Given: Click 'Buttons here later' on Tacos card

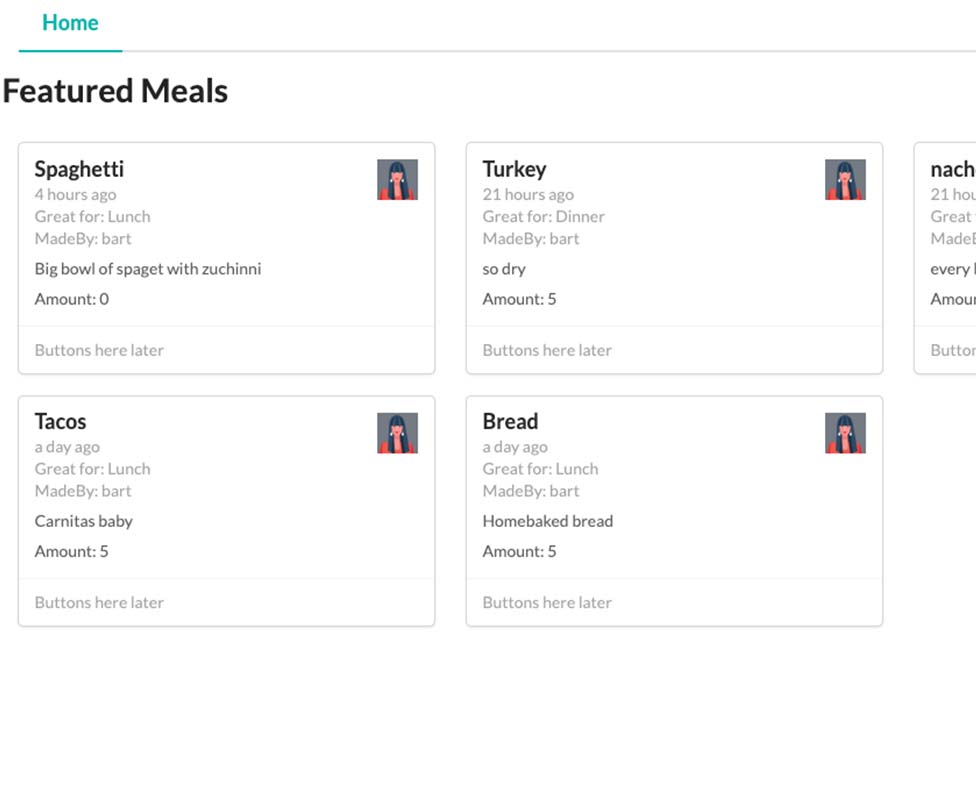Looking at the screenshot, I should click(x=99, y=603).
